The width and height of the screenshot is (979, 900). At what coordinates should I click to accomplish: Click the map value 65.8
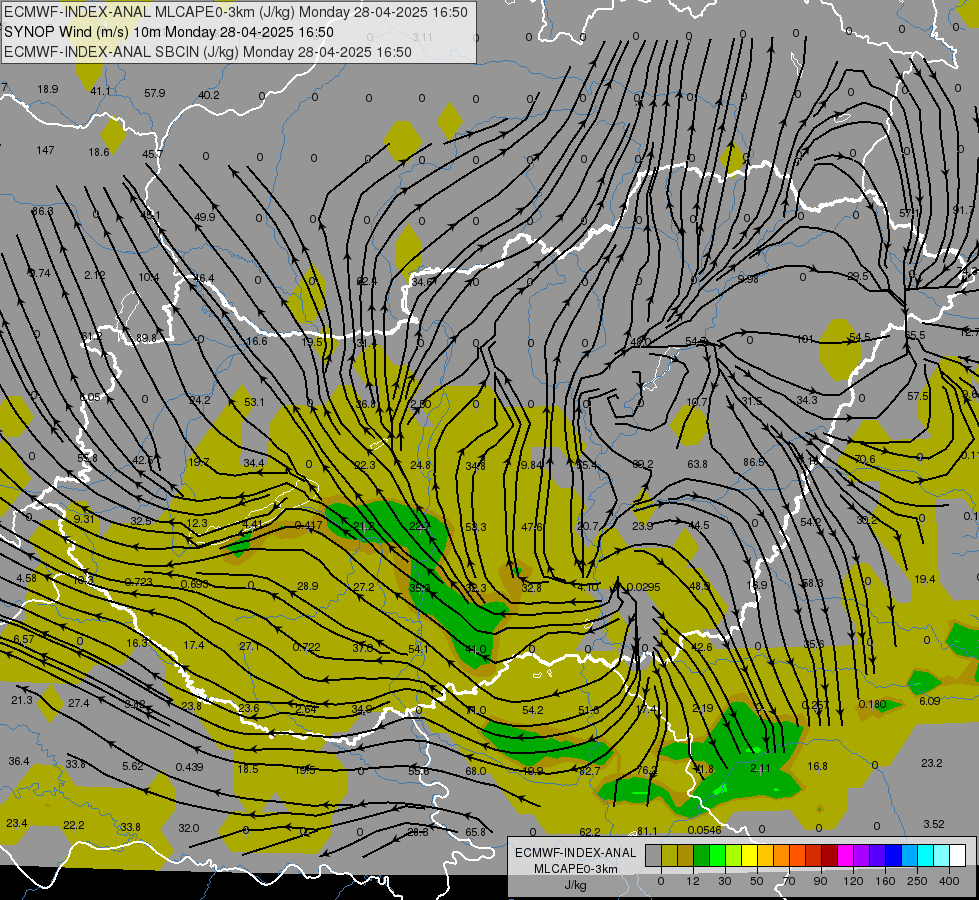(475, 832)
